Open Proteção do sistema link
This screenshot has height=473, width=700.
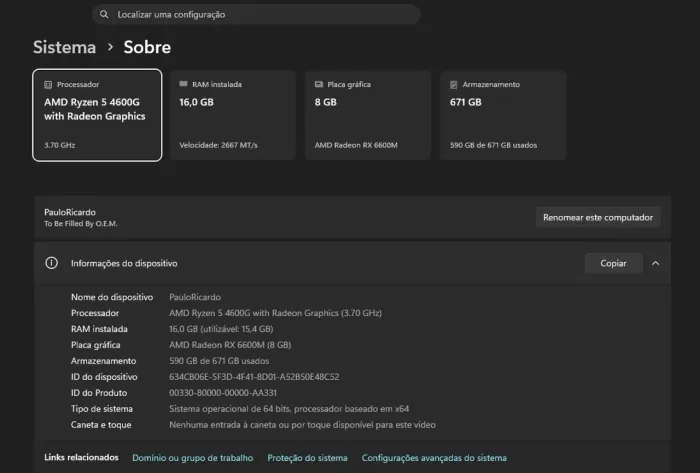click(x=307, y=458)
